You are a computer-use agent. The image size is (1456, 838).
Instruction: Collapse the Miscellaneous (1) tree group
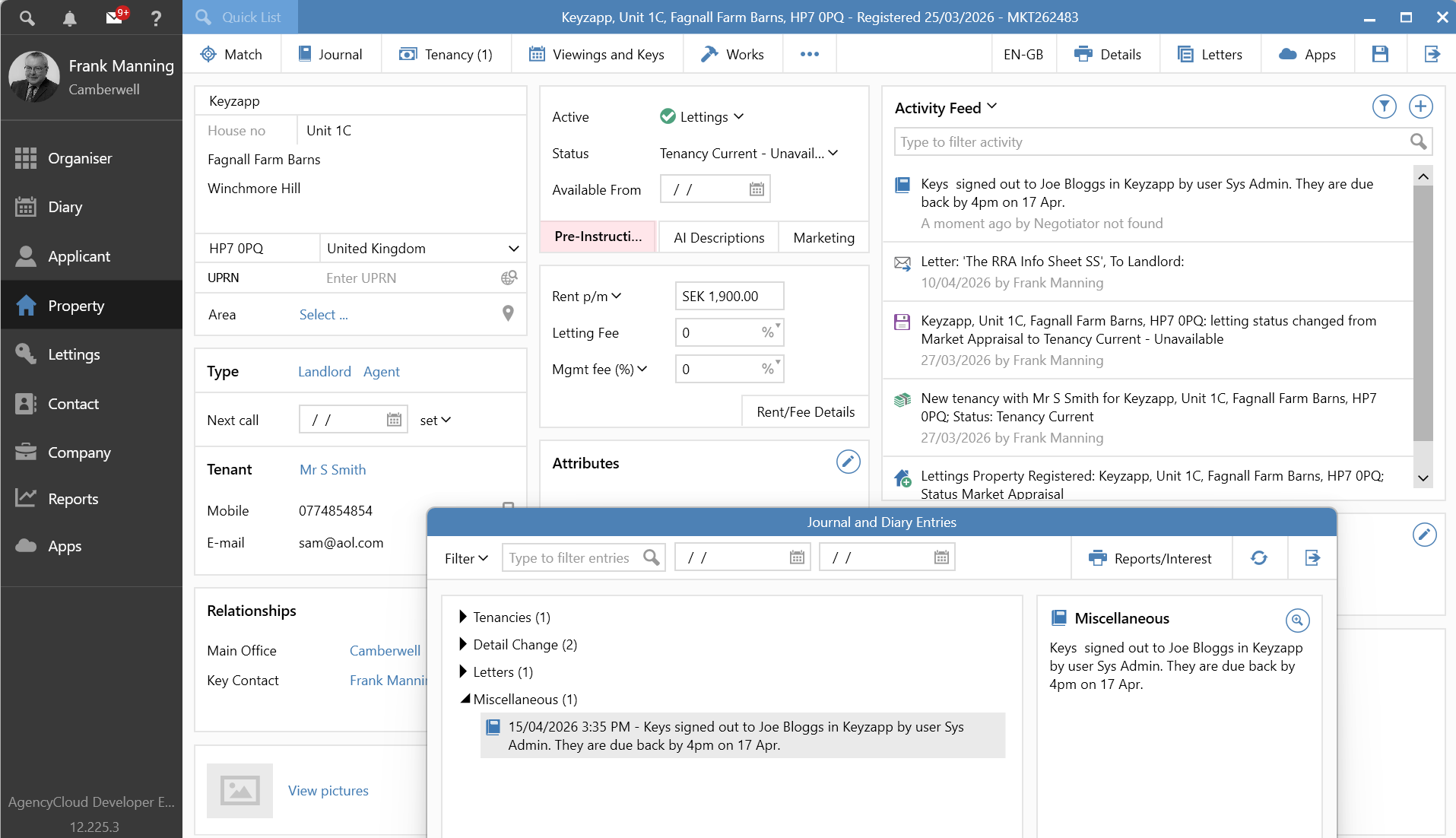(x=464, y=699)
